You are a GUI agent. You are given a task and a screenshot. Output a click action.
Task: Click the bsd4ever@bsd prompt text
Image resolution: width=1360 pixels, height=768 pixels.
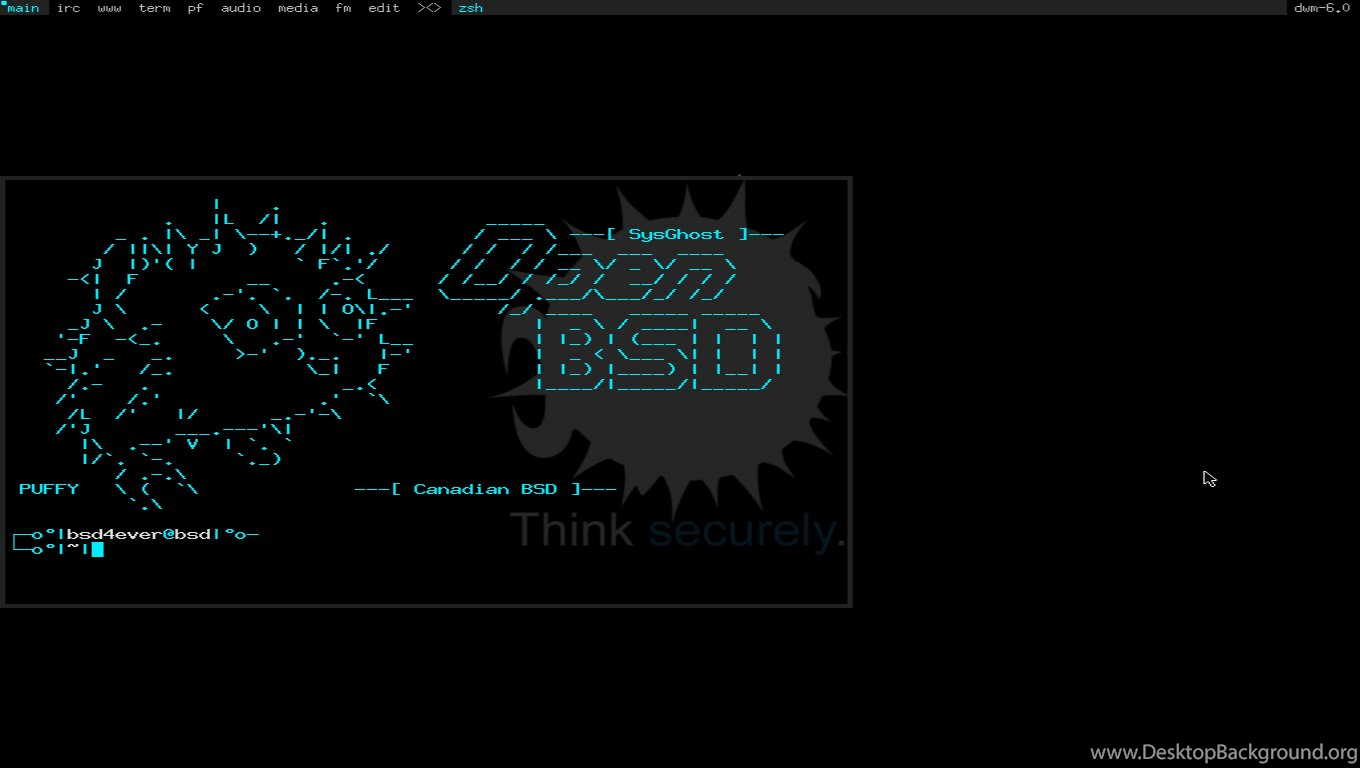coord(138,534)
